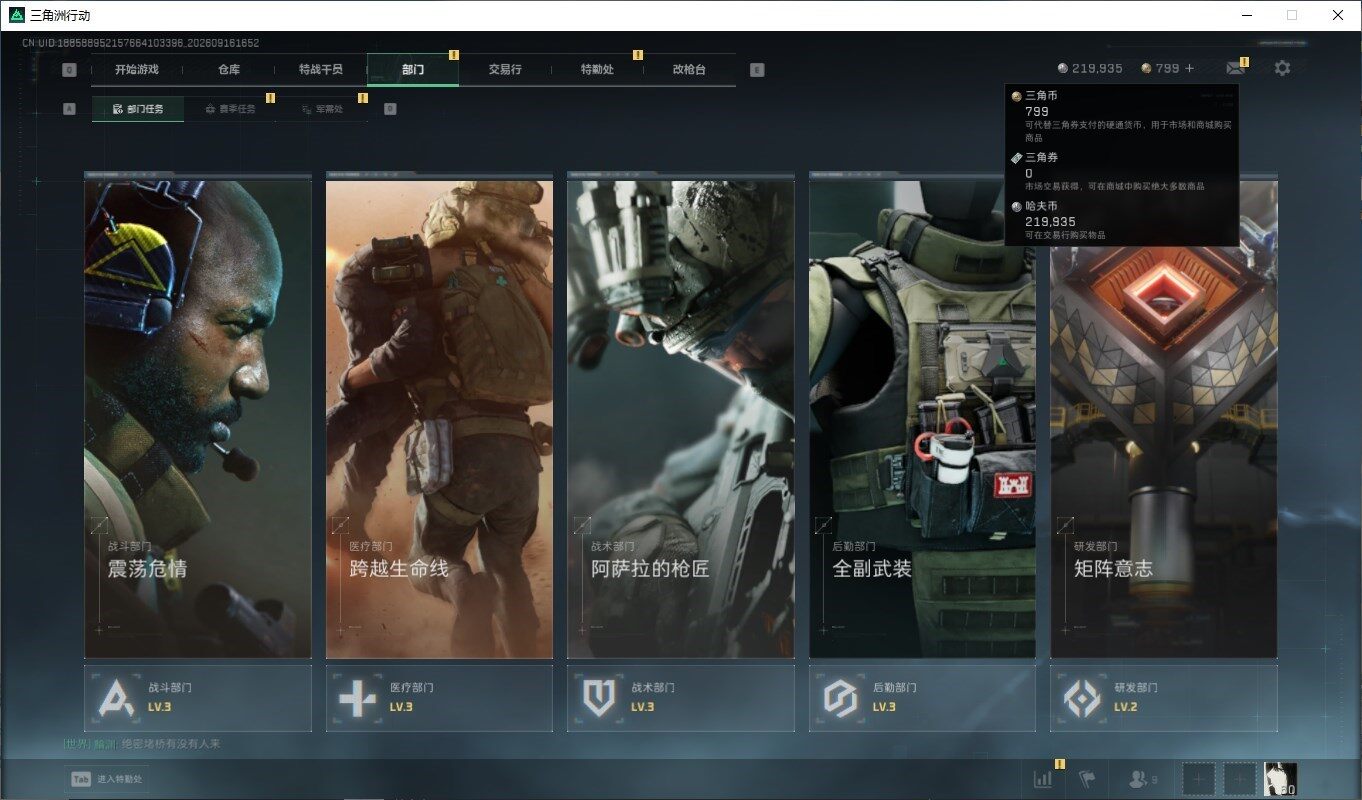
Task: Open the statistics bar chart icon
Action: point(1043,779)
